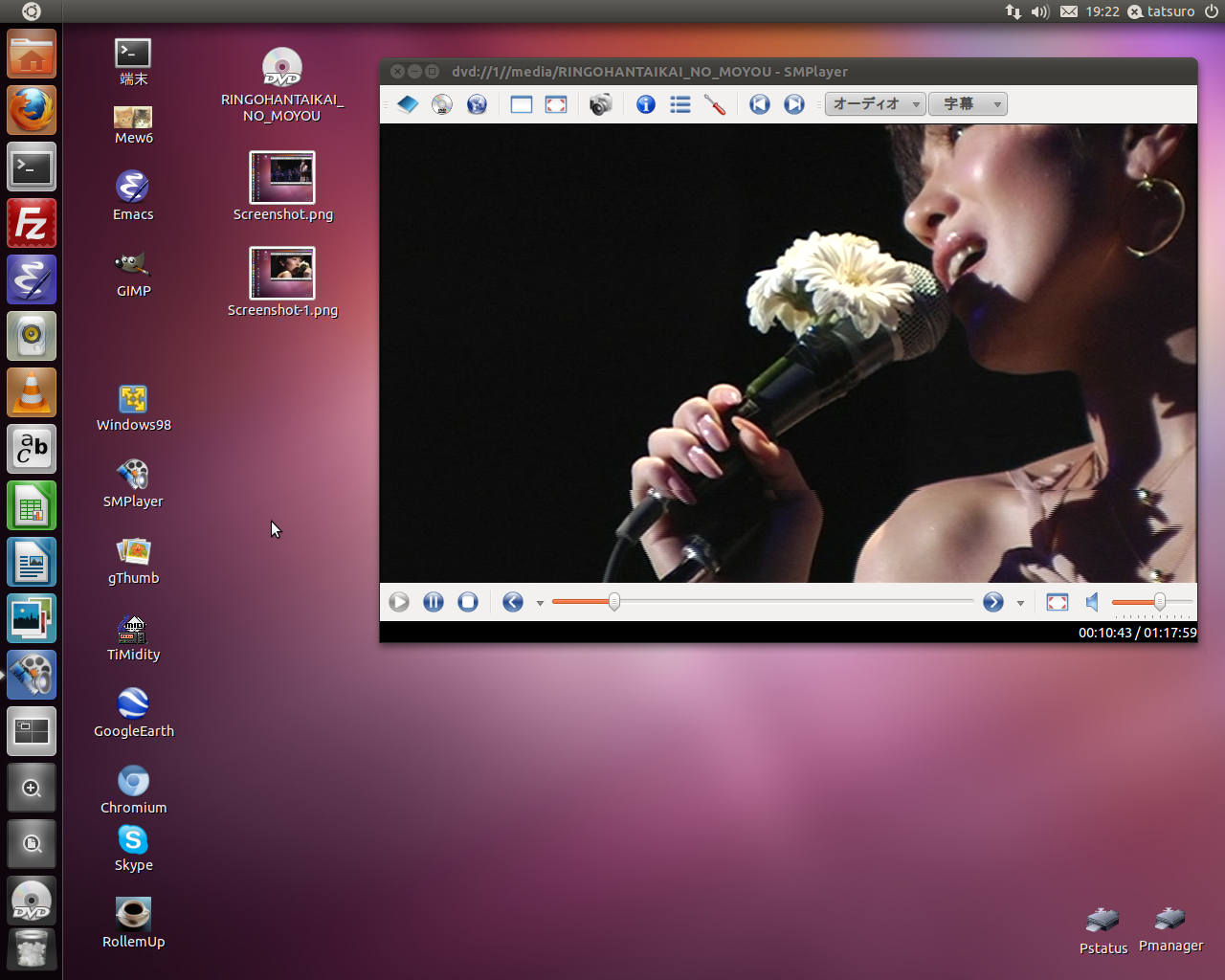Mute the audio speaker icon

[x=1092, y=602]
